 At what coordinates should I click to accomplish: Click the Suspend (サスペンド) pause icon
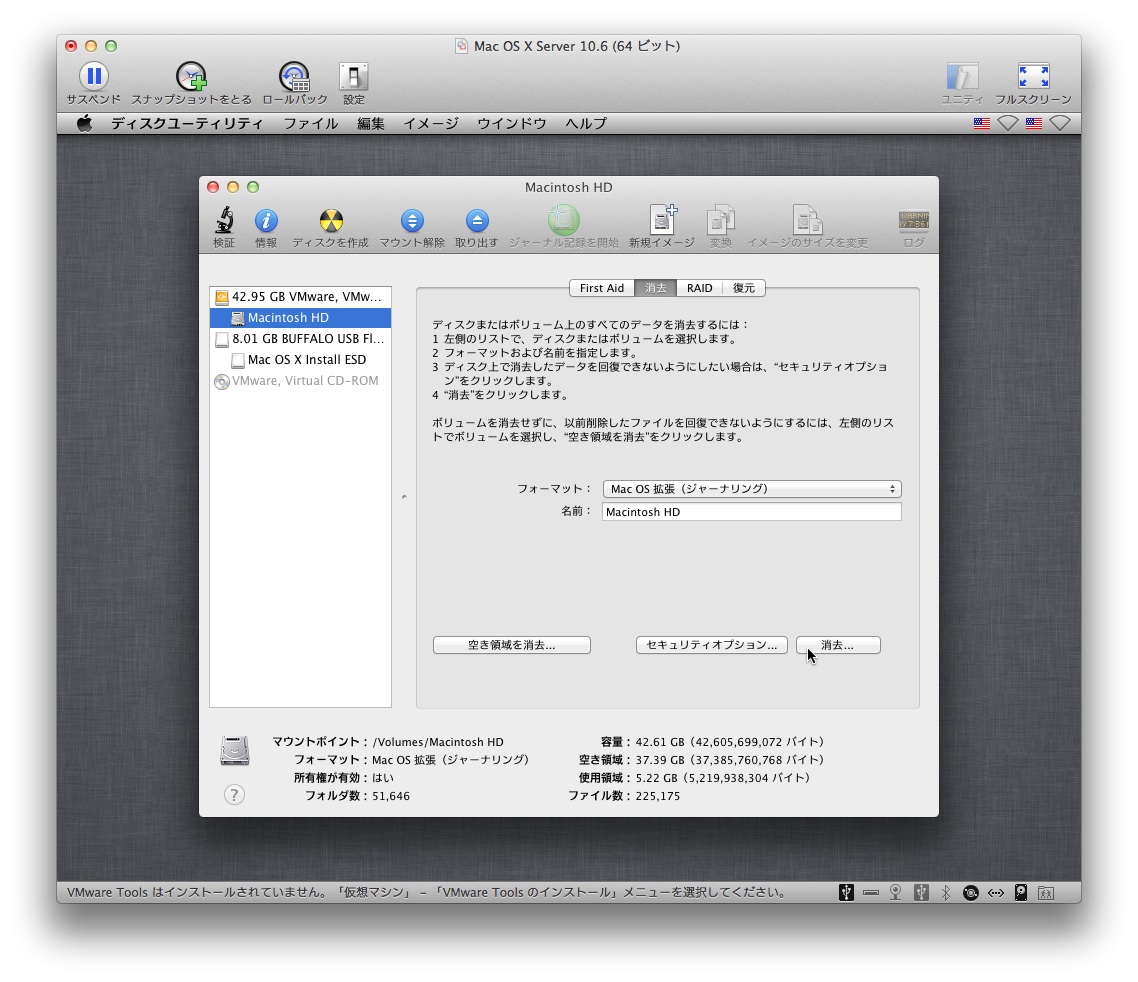(93, 76)
